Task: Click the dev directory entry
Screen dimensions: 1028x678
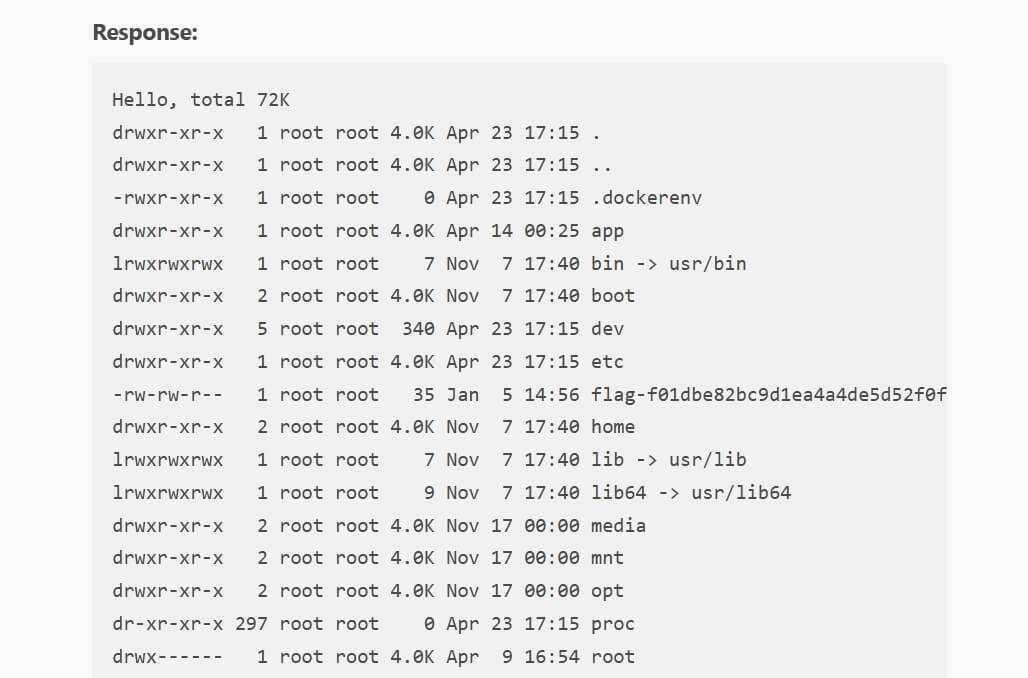Action: coord(607,329)
